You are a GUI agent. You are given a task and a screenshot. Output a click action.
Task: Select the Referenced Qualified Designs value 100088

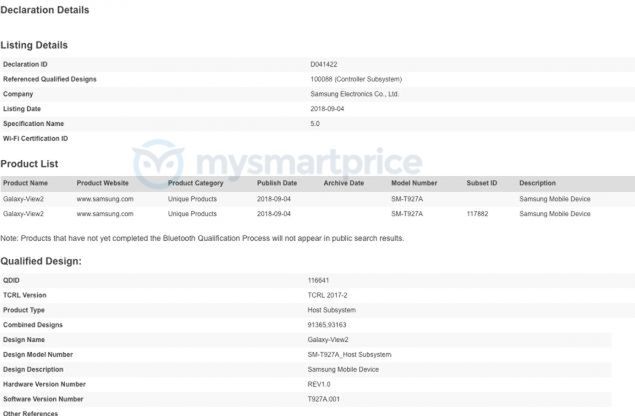click(321, 79)
